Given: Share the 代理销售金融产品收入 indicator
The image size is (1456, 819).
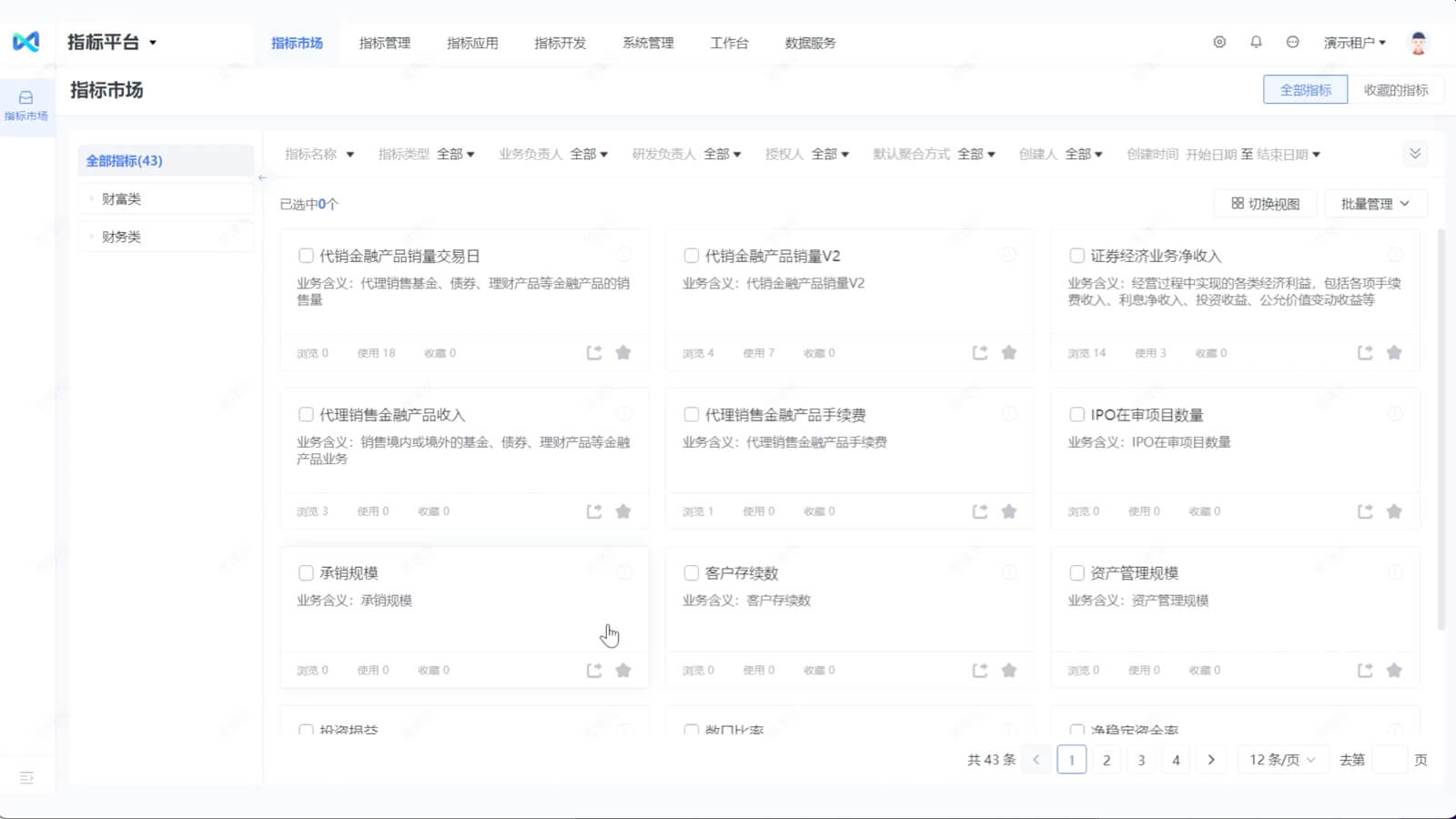Looking at the screenshot, I should point(594,511).
